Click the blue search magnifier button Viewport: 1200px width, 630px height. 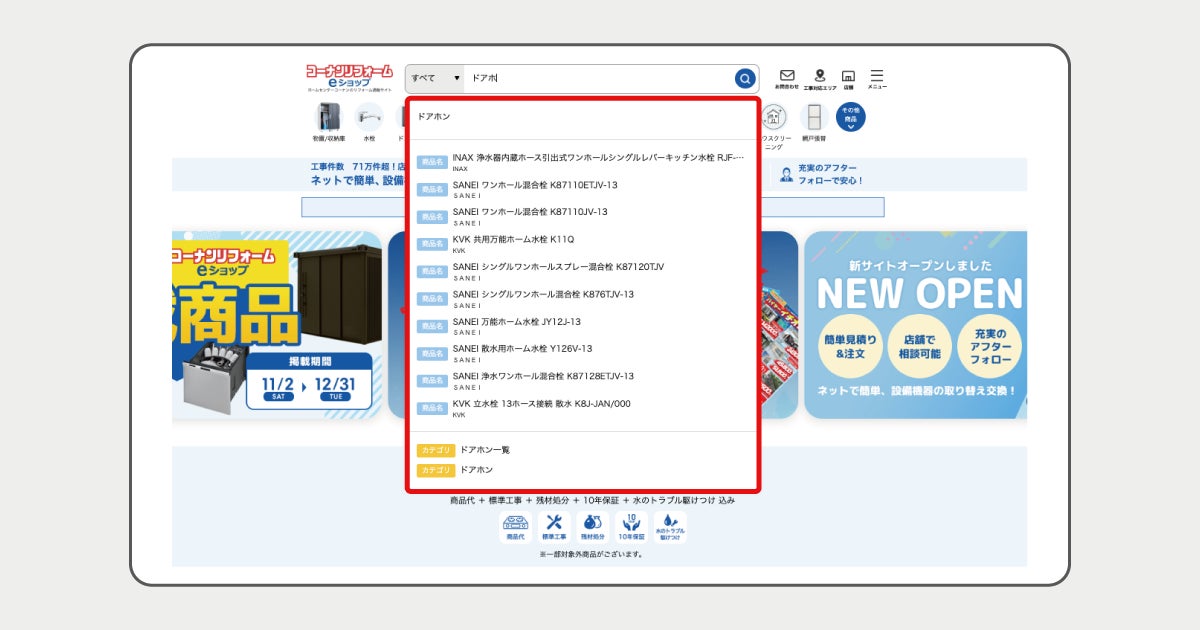(745, 78)
